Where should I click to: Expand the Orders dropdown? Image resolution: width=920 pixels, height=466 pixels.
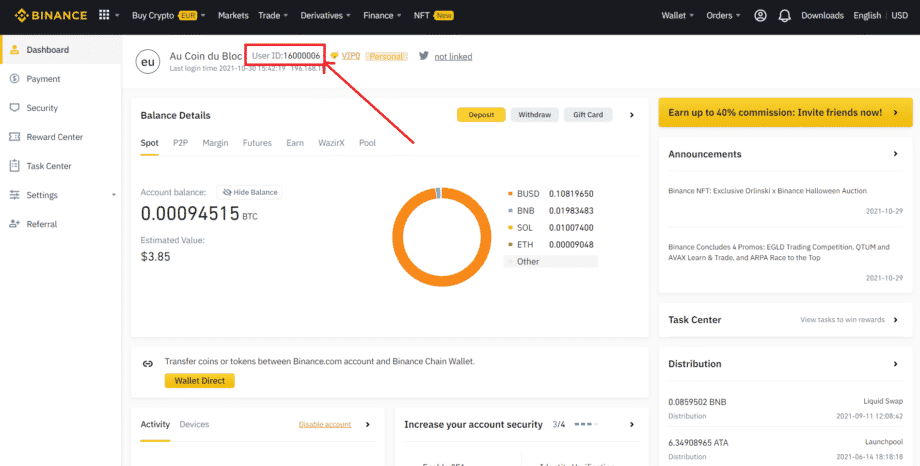coord(738,16)
